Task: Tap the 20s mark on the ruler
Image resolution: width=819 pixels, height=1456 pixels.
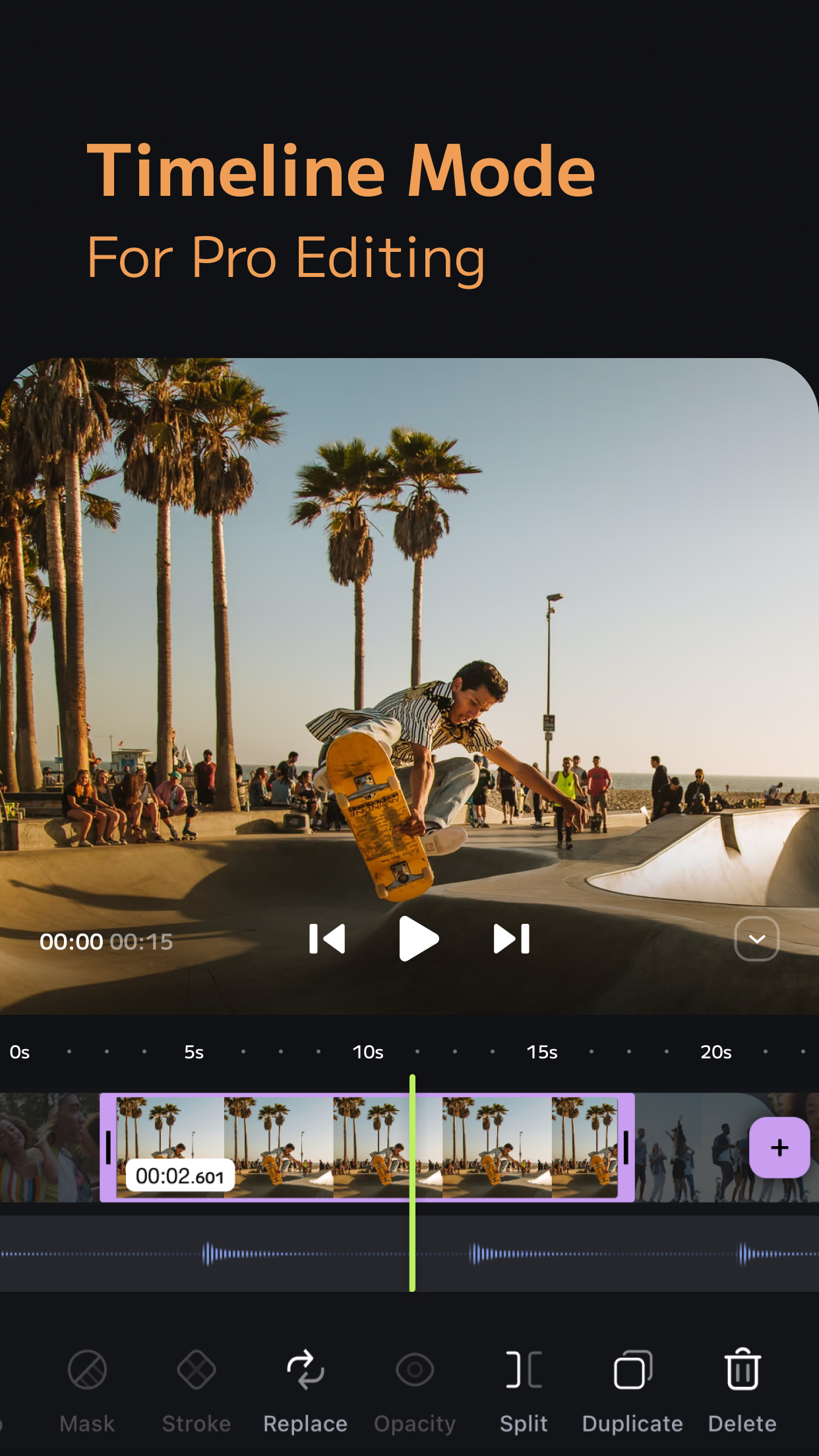Action: pyautogui.click(x=716, y=1052)
